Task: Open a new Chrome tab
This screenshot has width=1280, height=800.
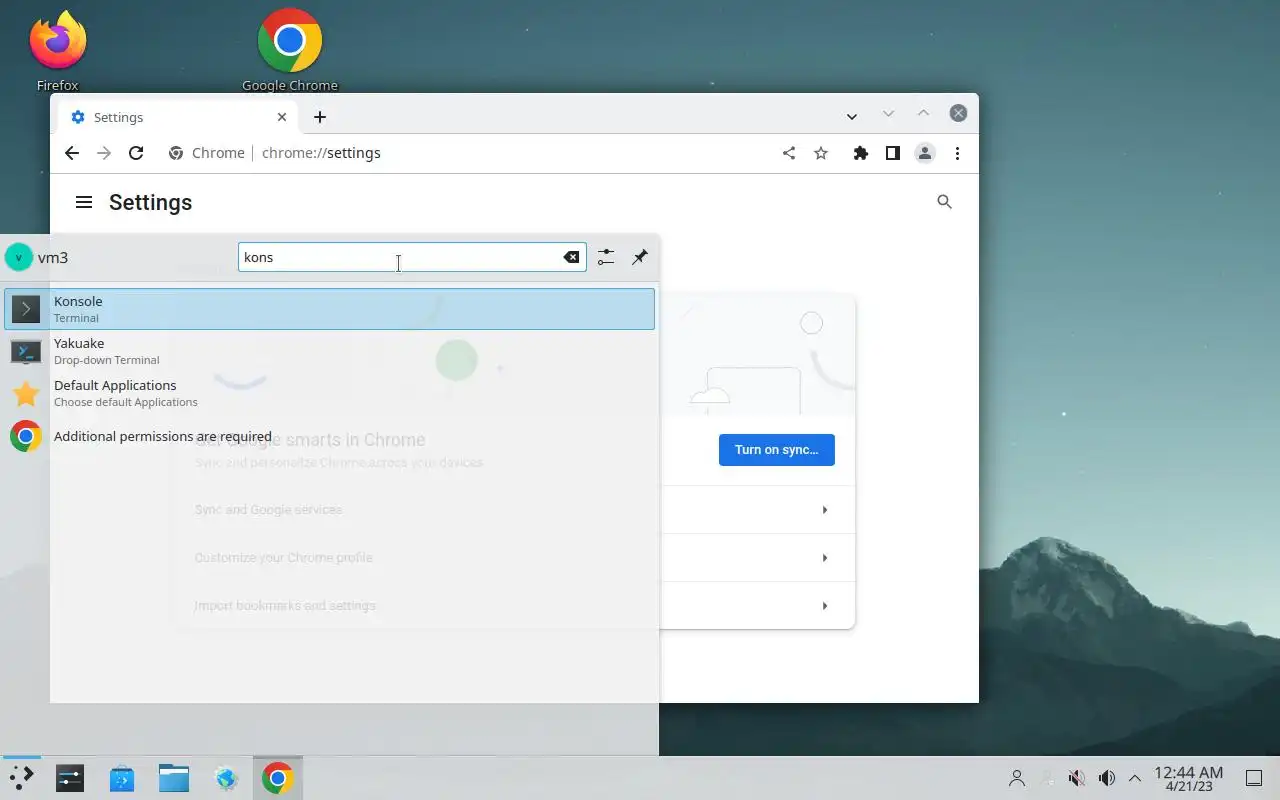Action: [x=320, y=117]
